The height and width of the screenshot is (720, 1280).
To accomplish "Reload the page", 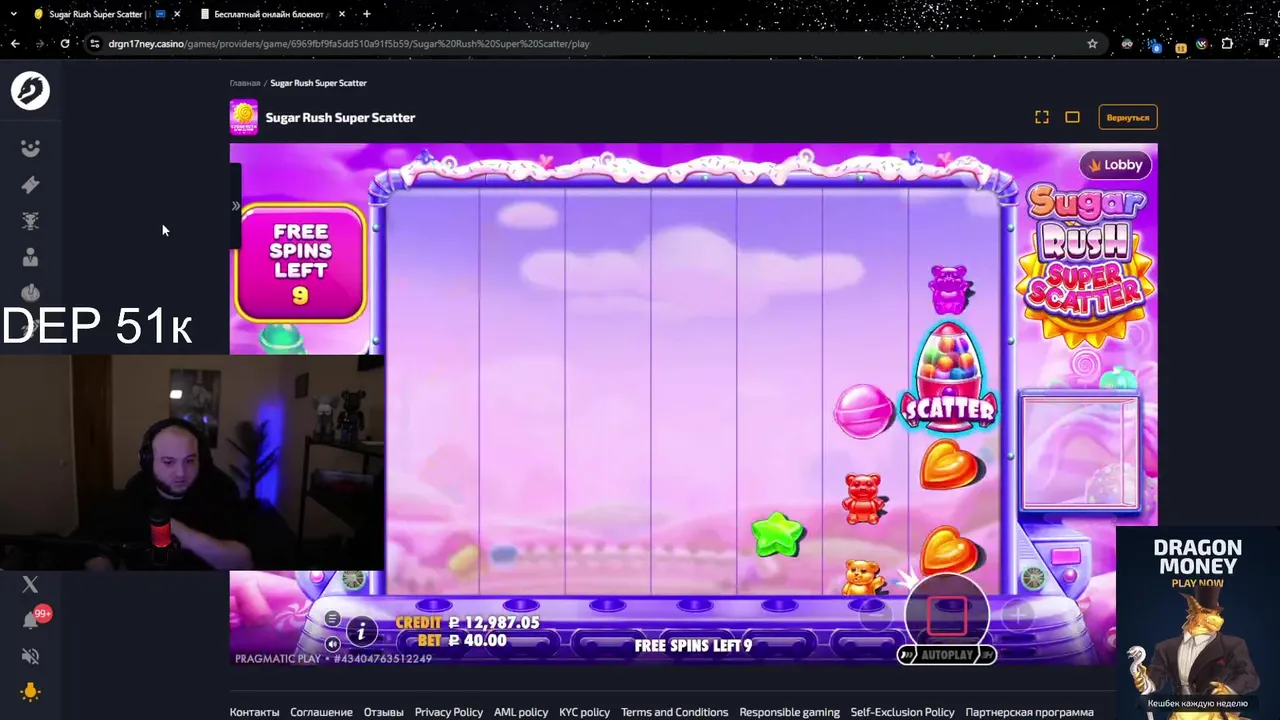I will (65, 44).
